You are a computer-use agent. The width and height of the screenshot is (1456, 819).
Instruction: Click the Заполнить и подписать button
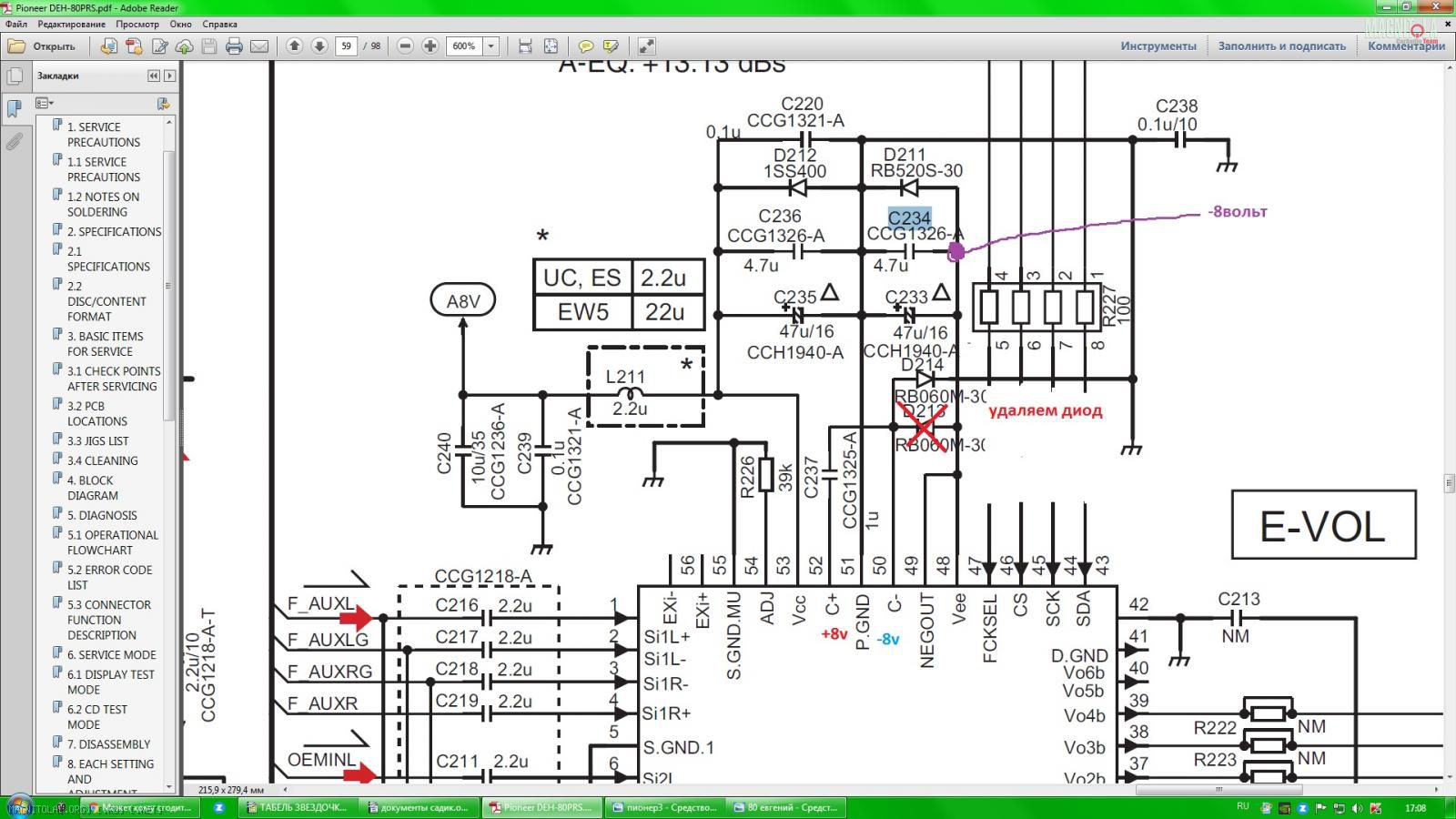(x=1281, y=46)
